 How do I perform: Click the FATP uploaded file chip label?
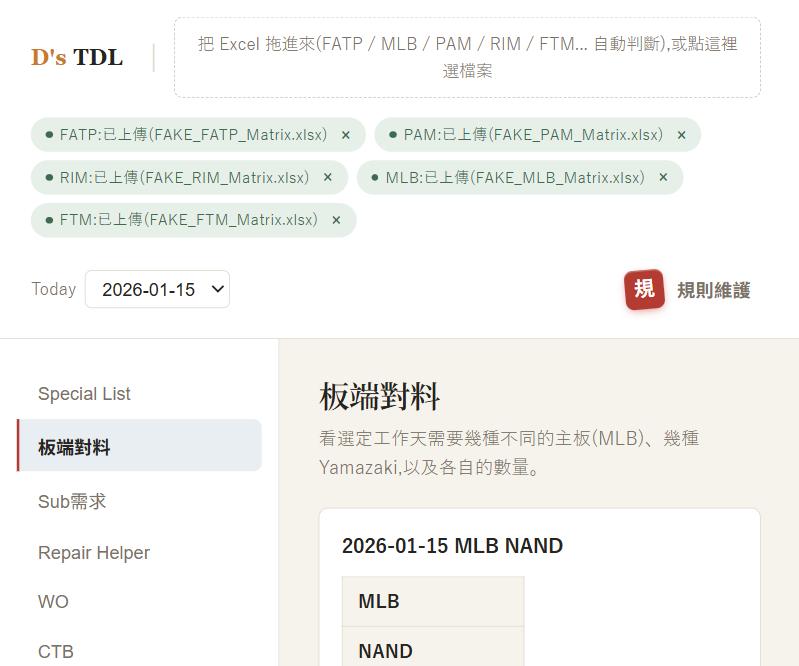[x=193, y=135]
